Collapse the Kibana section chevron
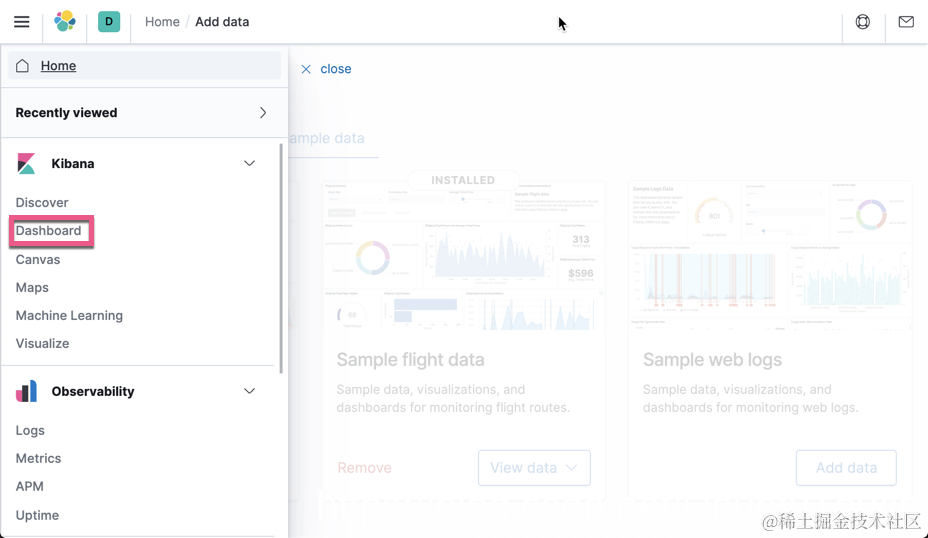 (x=249, y=163)
